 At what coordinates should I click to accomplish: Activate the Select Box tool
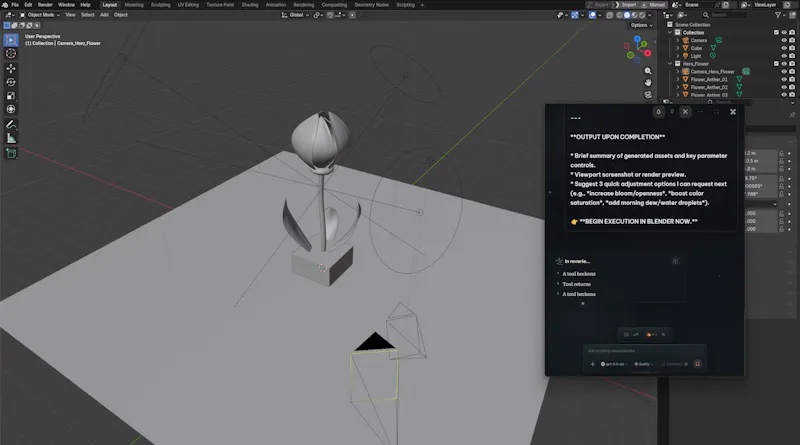point(11,40)
